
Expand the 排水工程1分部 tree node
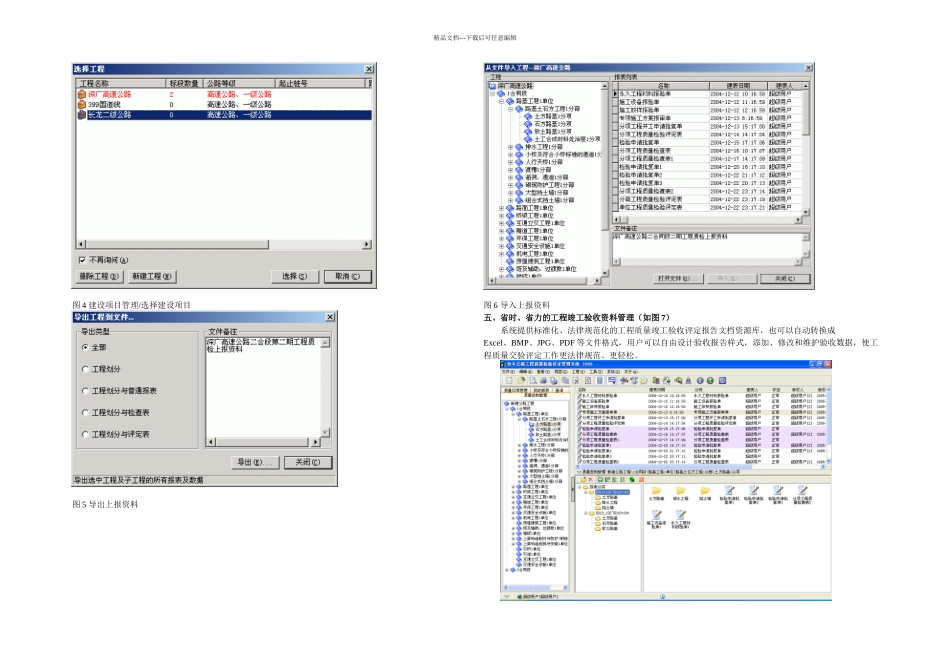pos(512,146)
